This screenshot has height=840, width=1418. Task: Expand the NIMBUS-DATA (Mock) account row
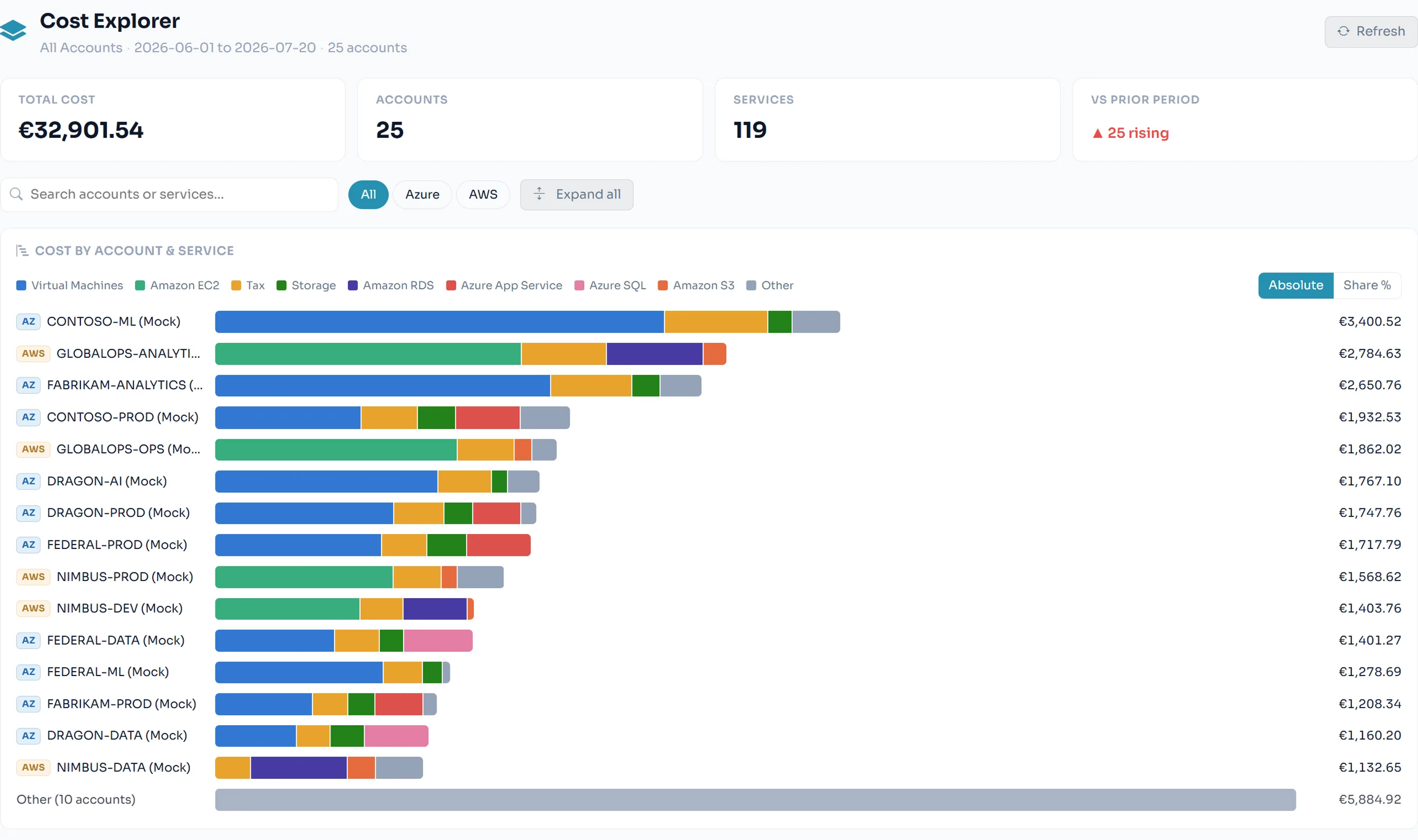point(709,768)
